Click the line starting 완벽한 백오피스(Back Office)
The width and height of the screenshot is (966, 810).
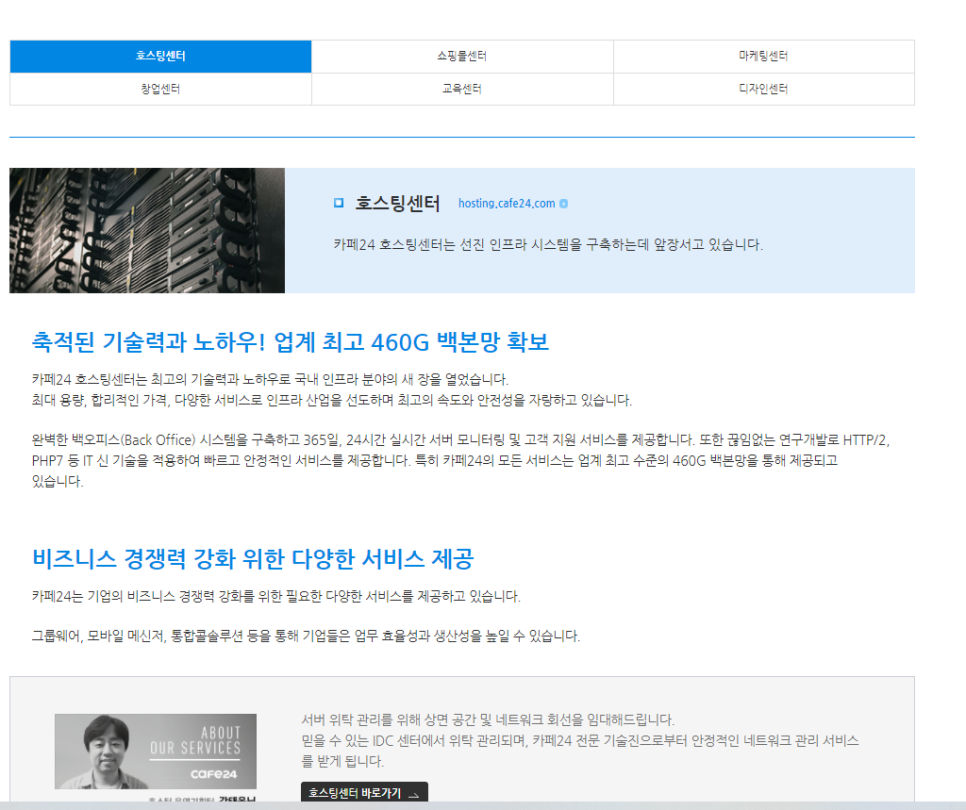(461, 440)
